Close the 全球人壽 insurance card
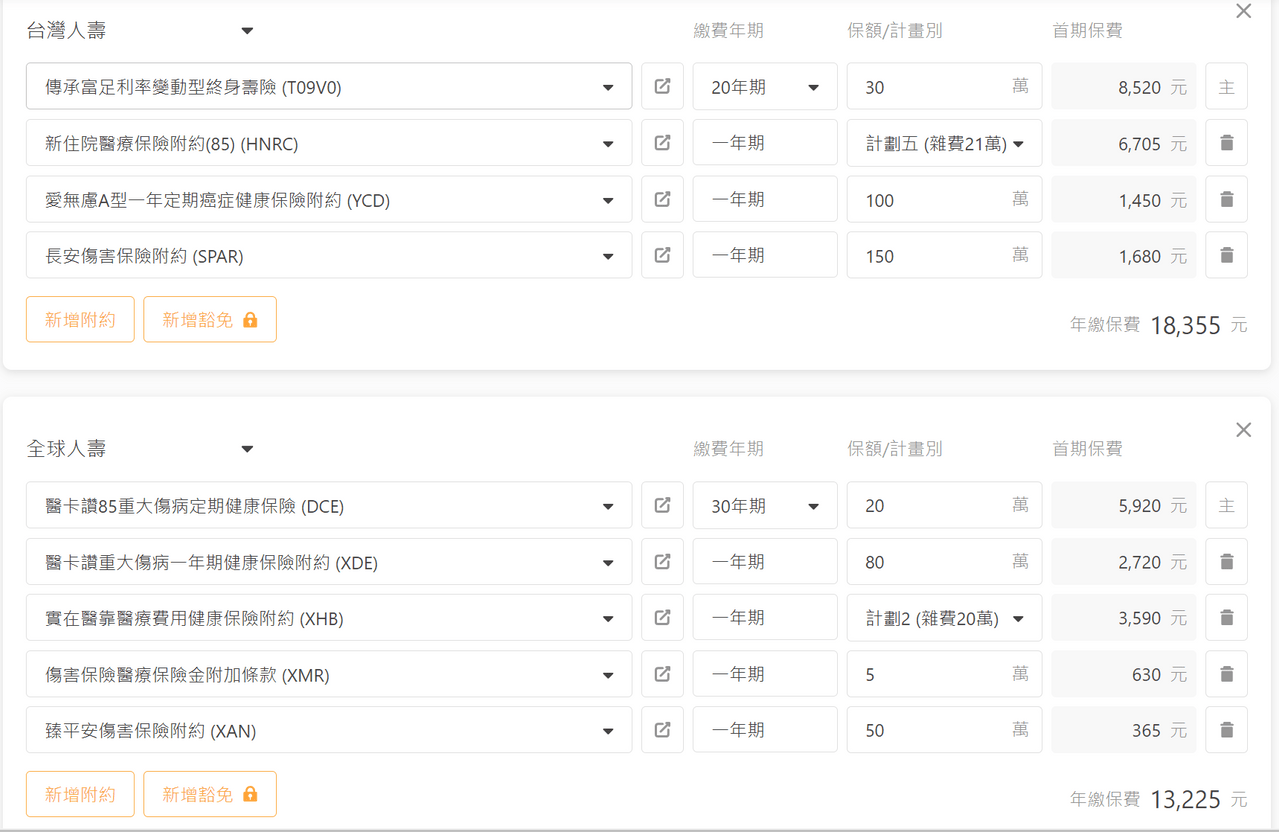The width and height of the screenshot is (1279, 832). coord(1243,430)
